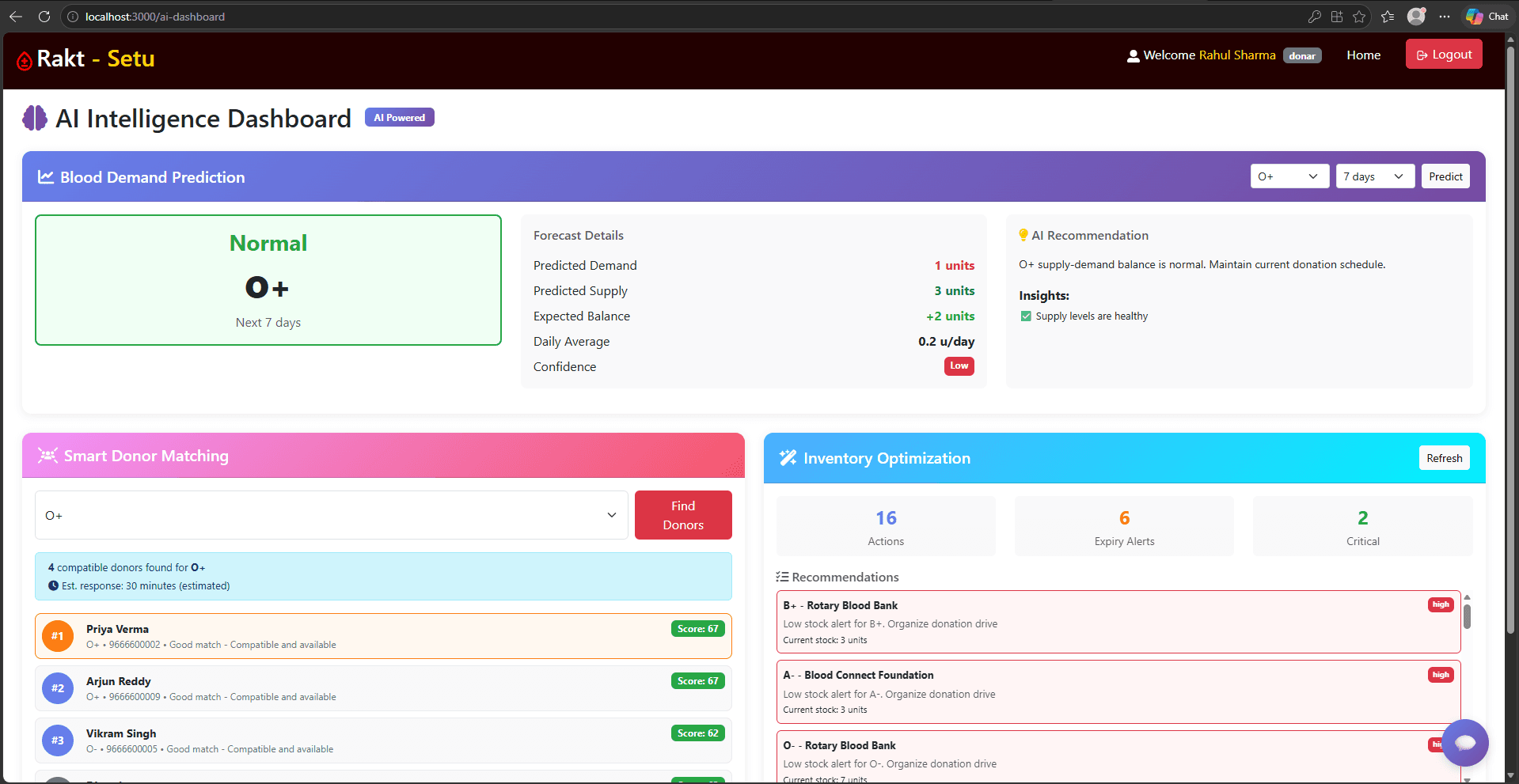Click the Predicted Demand value 1 units
The width and height of the screenshot is (1519, 784).
954,266
